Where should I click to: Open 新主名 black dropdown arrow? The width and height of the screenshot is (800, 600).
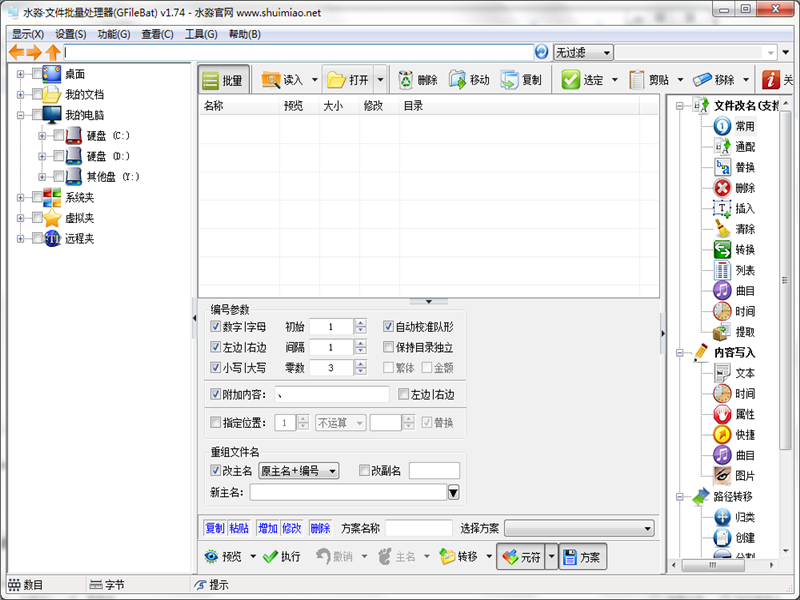pos(453,492)
